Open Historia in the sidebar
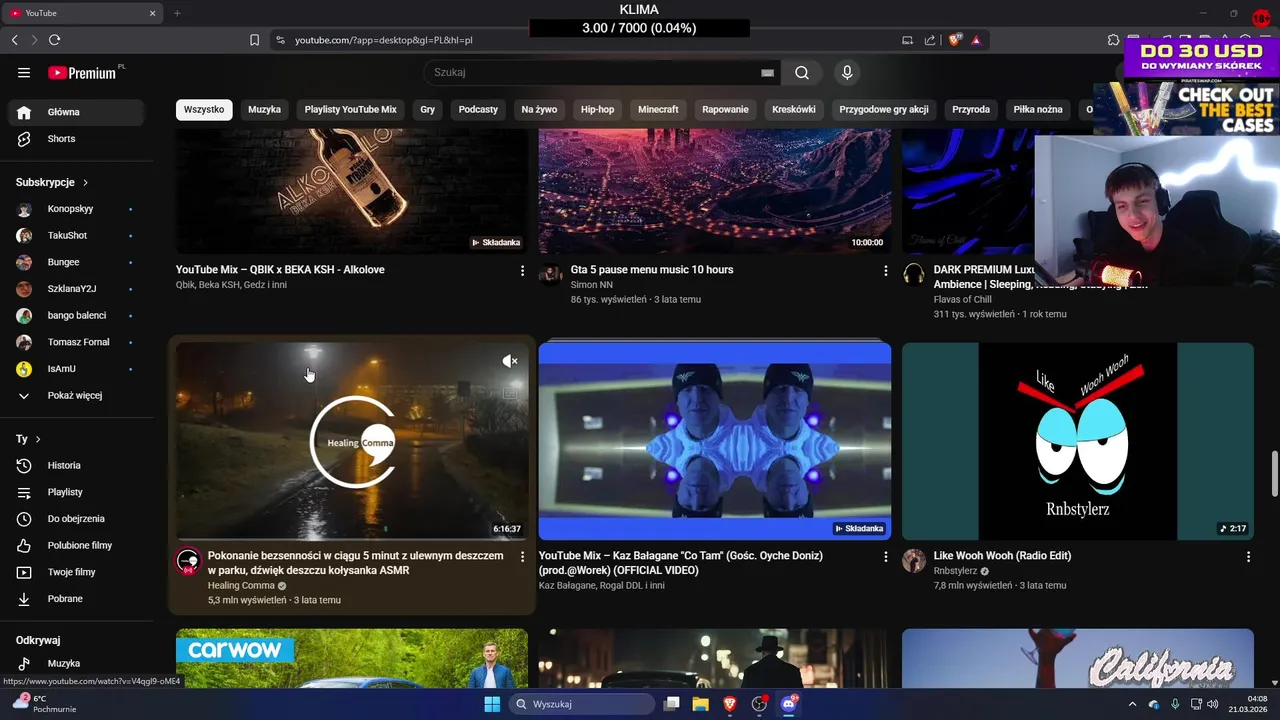Viewport: 1280px width, 720px height. click(x=77, y=465)
